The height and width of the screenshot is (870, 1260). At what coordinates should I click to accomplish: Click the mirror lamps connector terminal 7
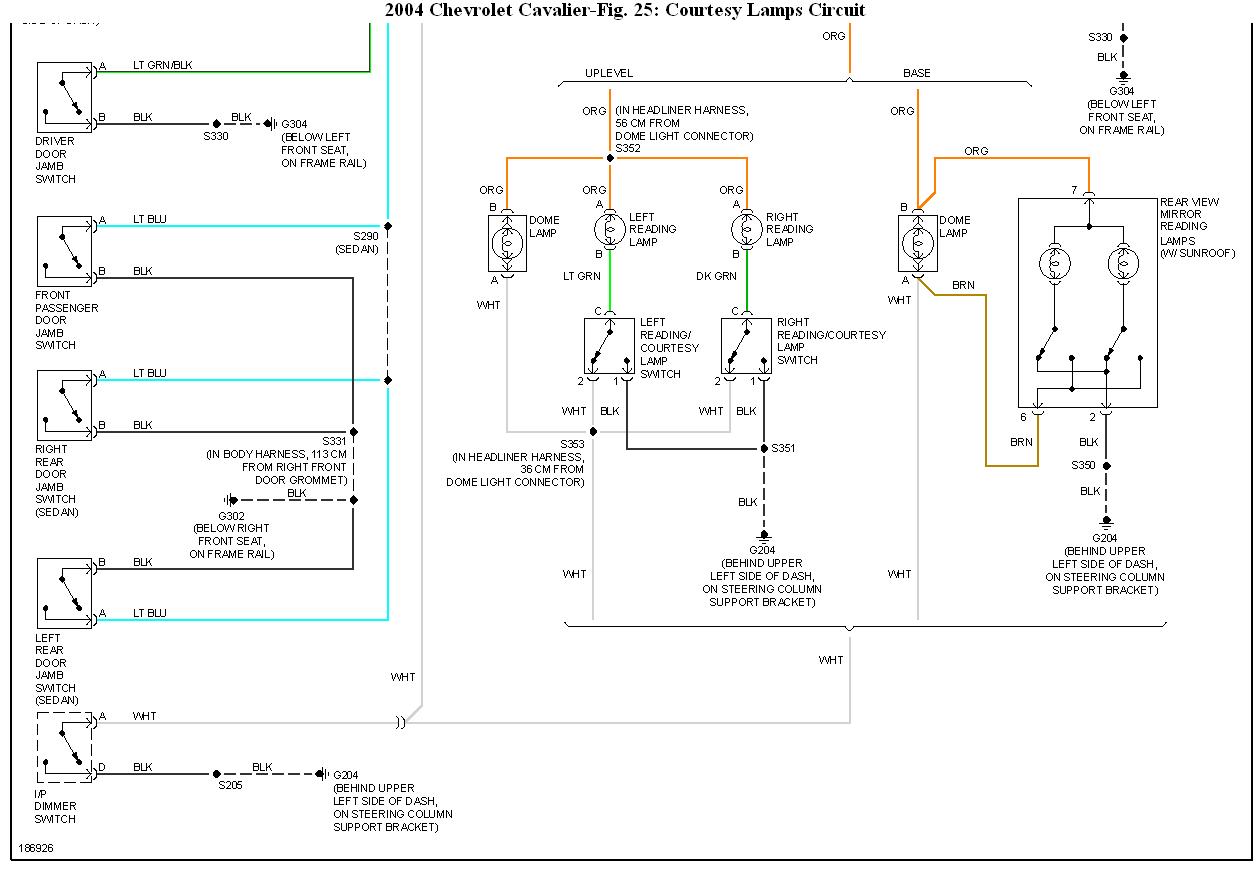(1088, 192)
